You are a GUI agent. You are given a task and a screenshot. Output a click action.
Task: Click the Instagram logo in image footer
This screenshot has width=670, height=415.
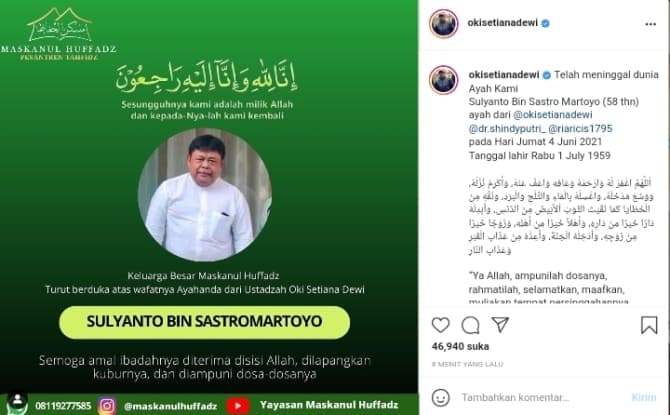pyautogui.click(x=107, y=405)
